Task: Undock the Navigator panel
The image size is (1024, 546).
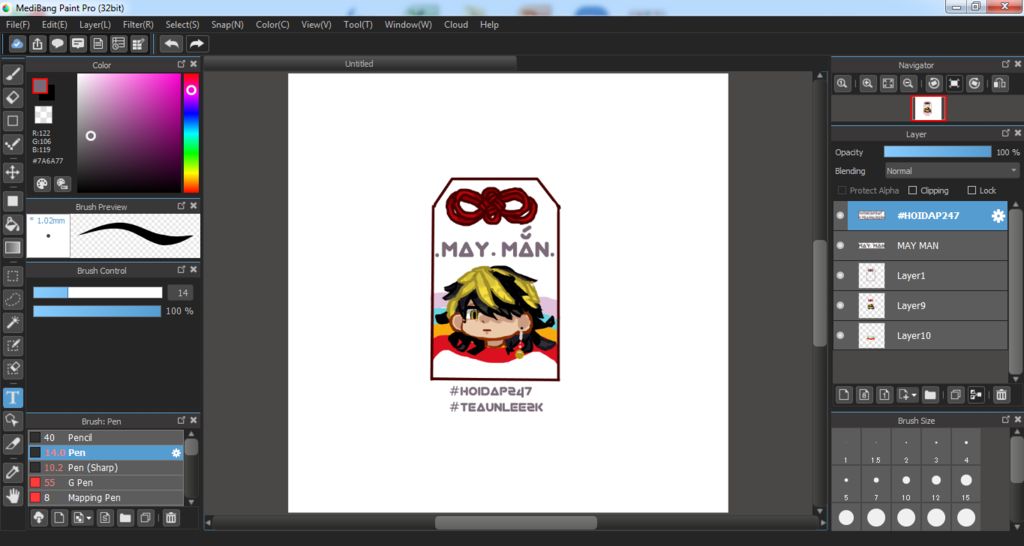Action: (1006, 64)
